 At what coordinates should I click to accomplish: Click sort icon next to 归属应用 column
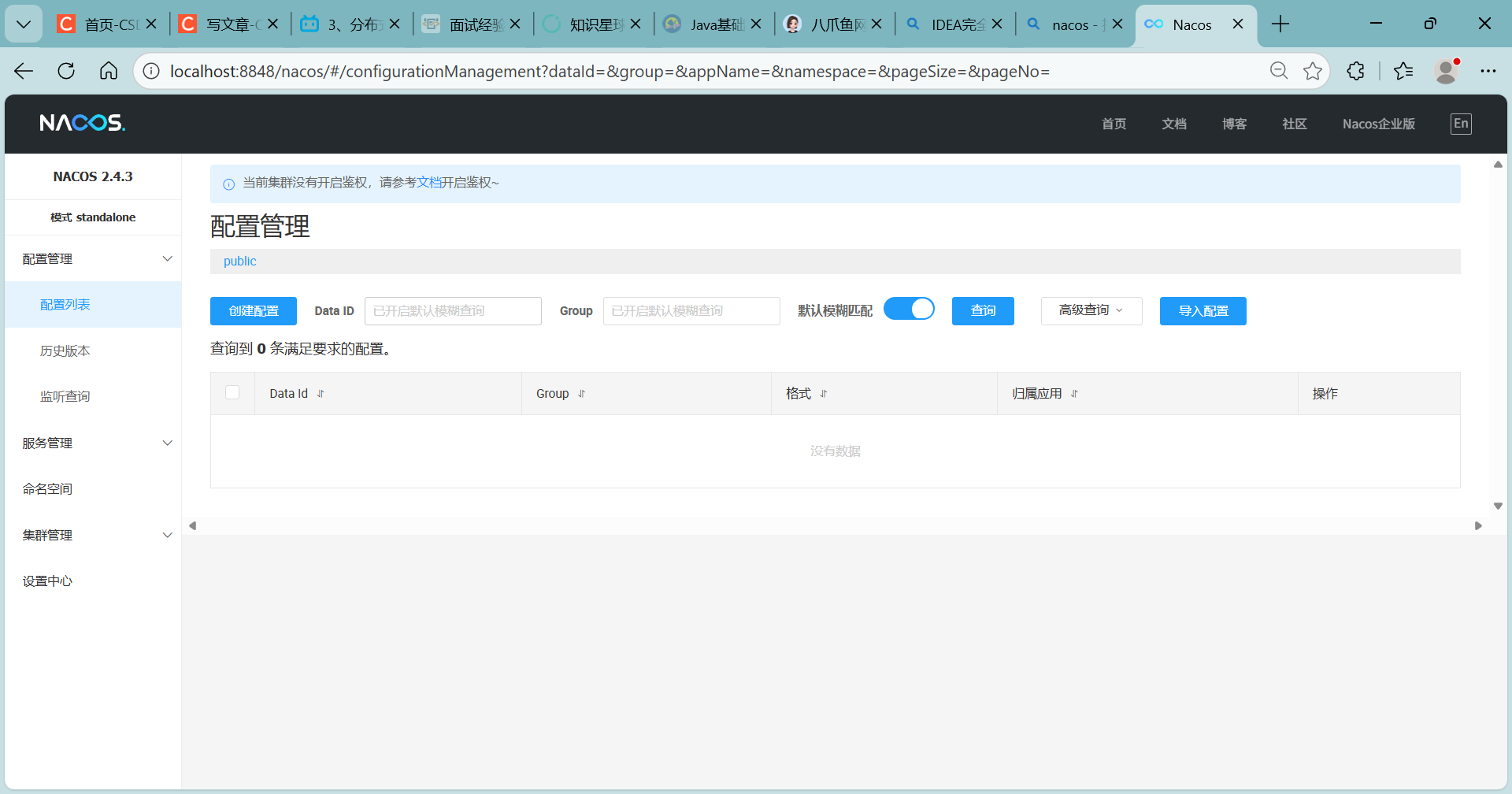click(1074, 394)
